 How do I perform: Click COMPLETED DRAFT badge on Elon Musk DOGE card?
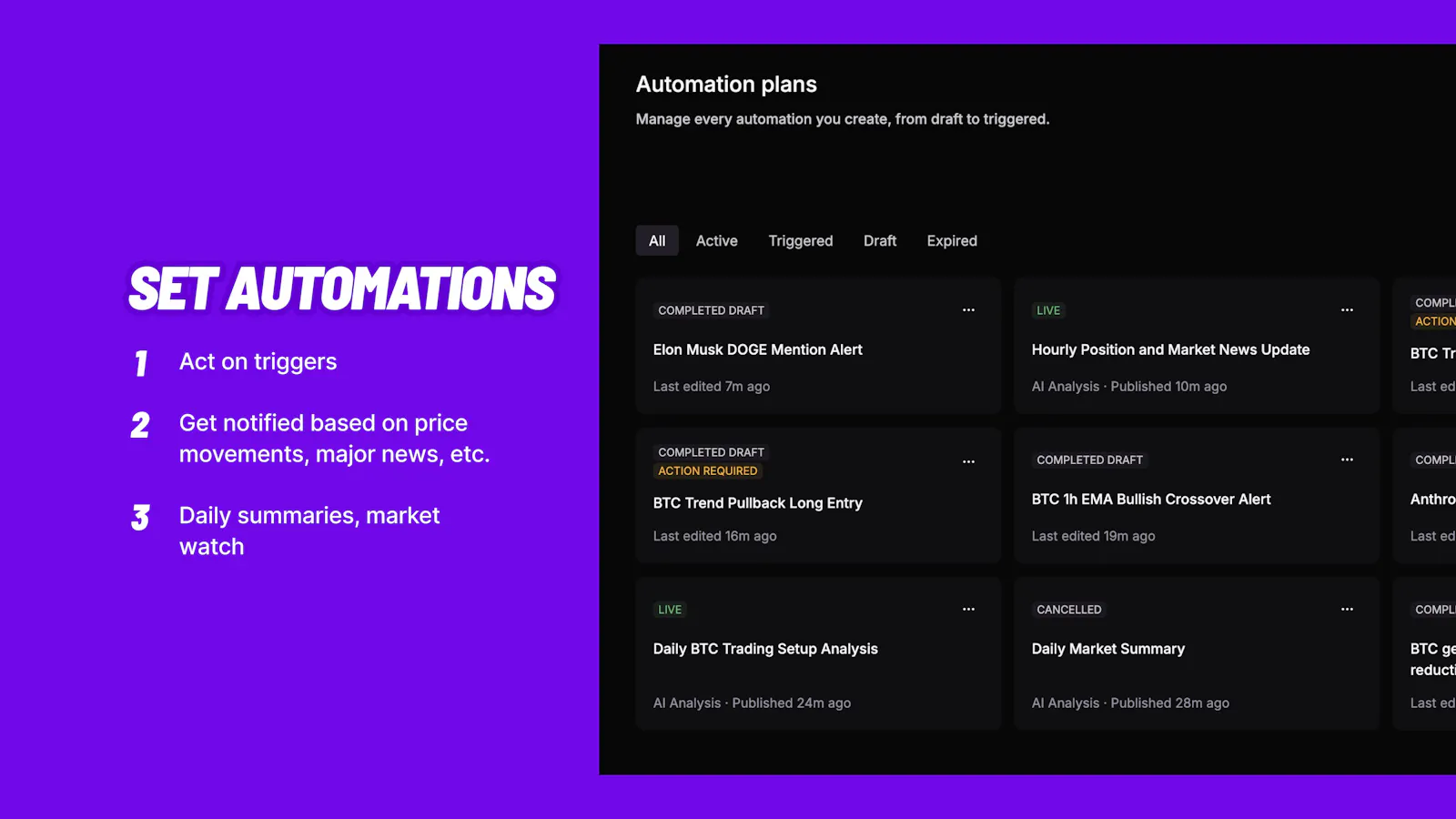pyautogui.click(x=712, y=310)
